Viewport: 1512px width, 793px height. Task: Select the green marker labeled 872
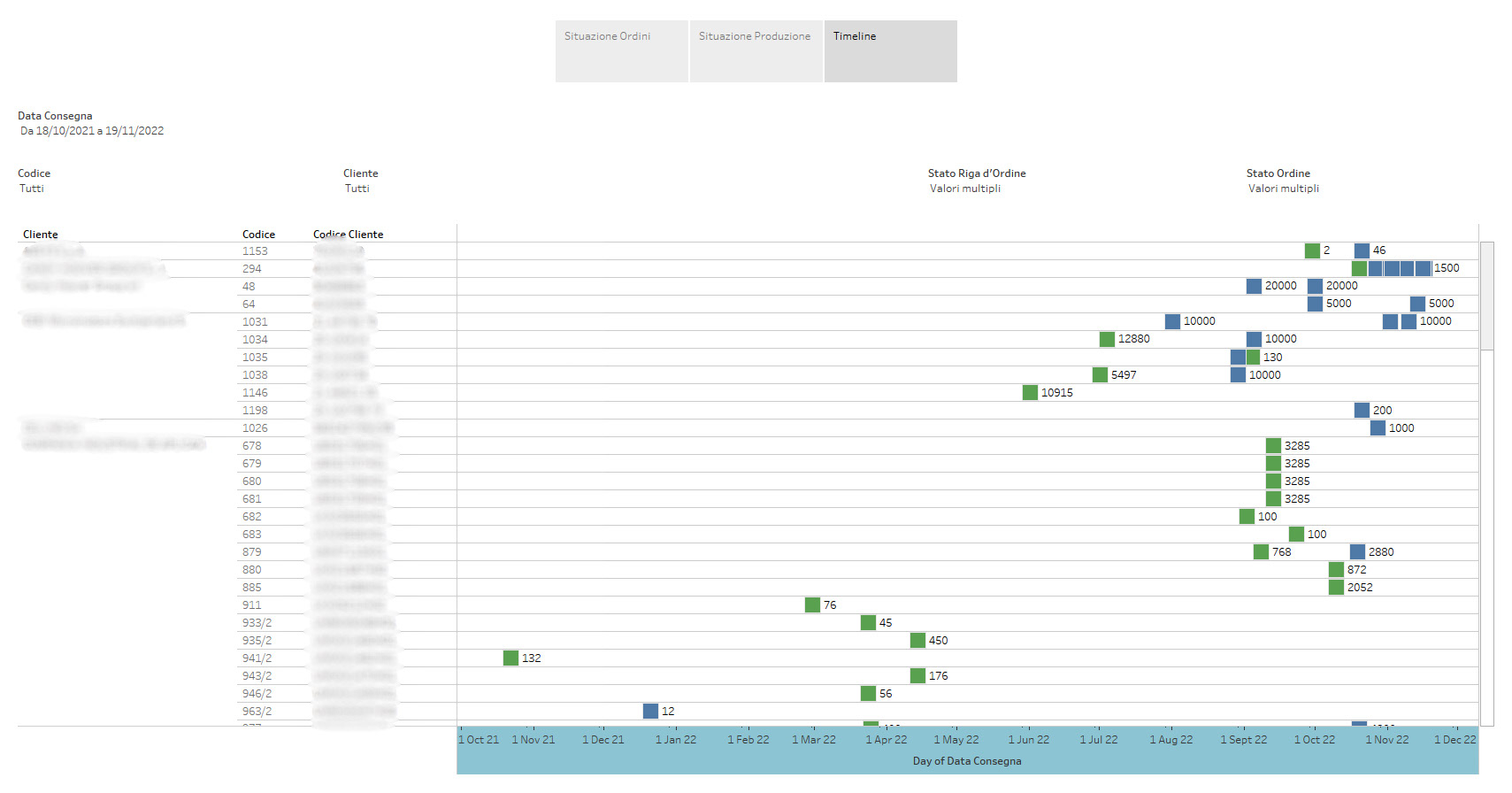pos(1336,569)
